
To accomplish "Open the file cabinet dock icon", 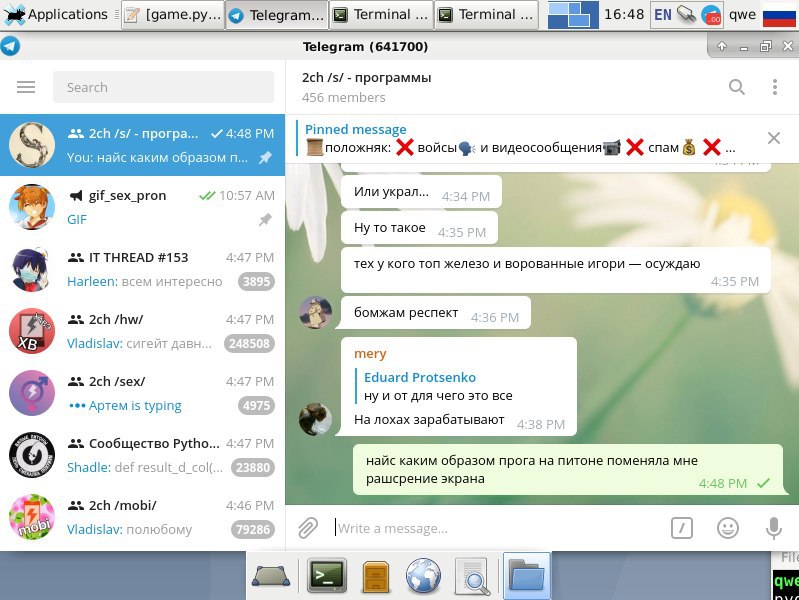I will click(x=376, y=576).
